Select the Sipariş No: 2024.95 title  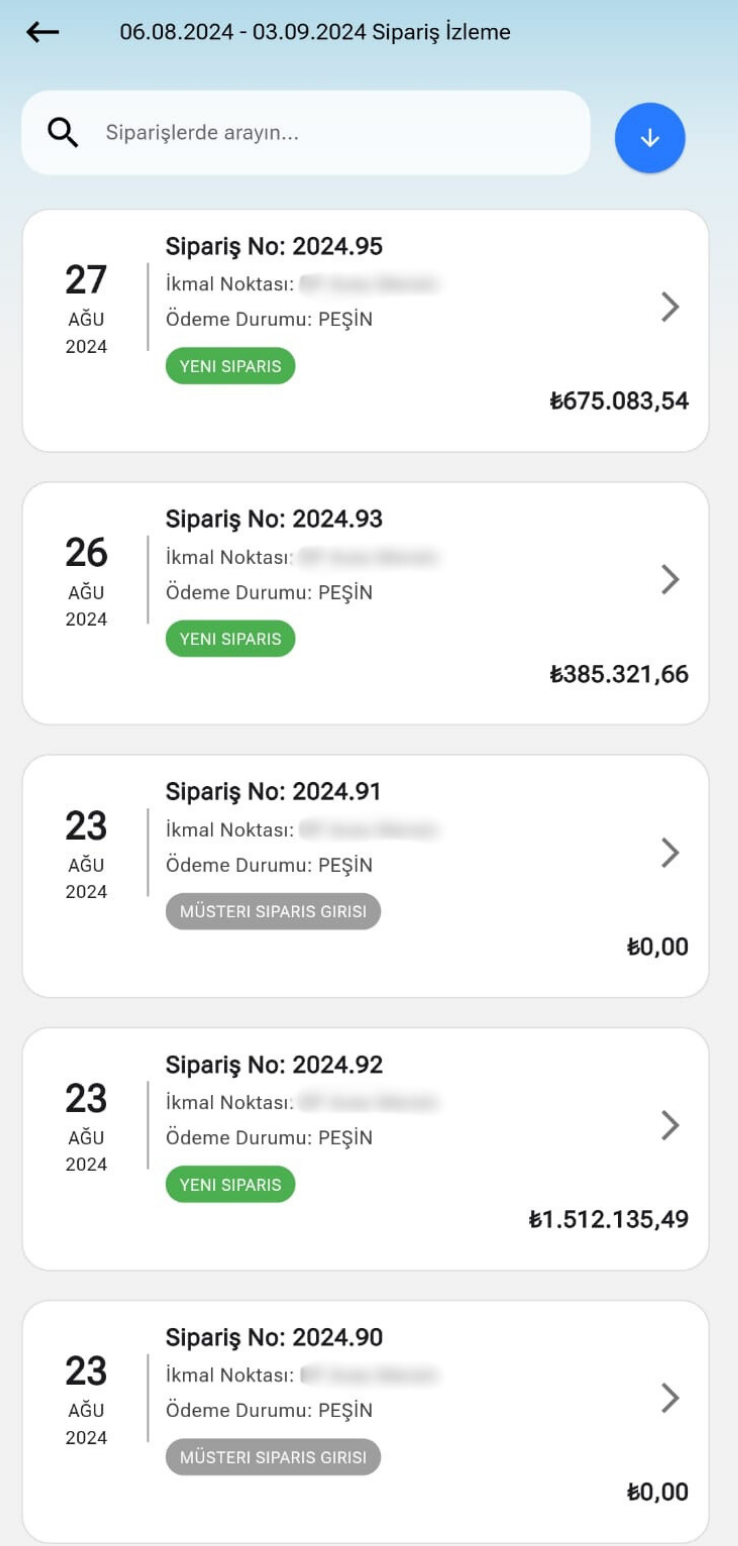tap(274, 246)
